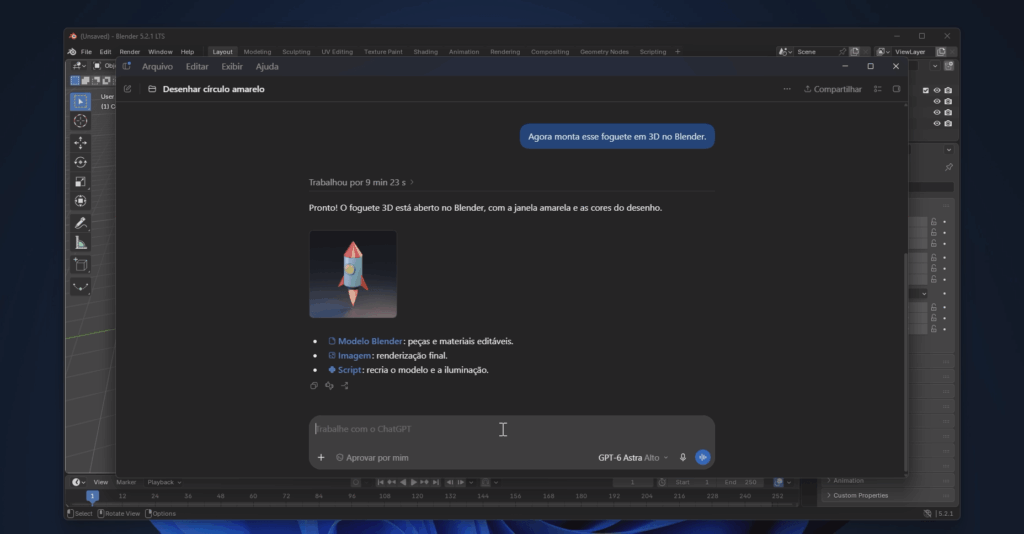The image size is (1024, 534).
Task: Toggle visibility eye on first outliner row
Action: (x=936, y=90)
